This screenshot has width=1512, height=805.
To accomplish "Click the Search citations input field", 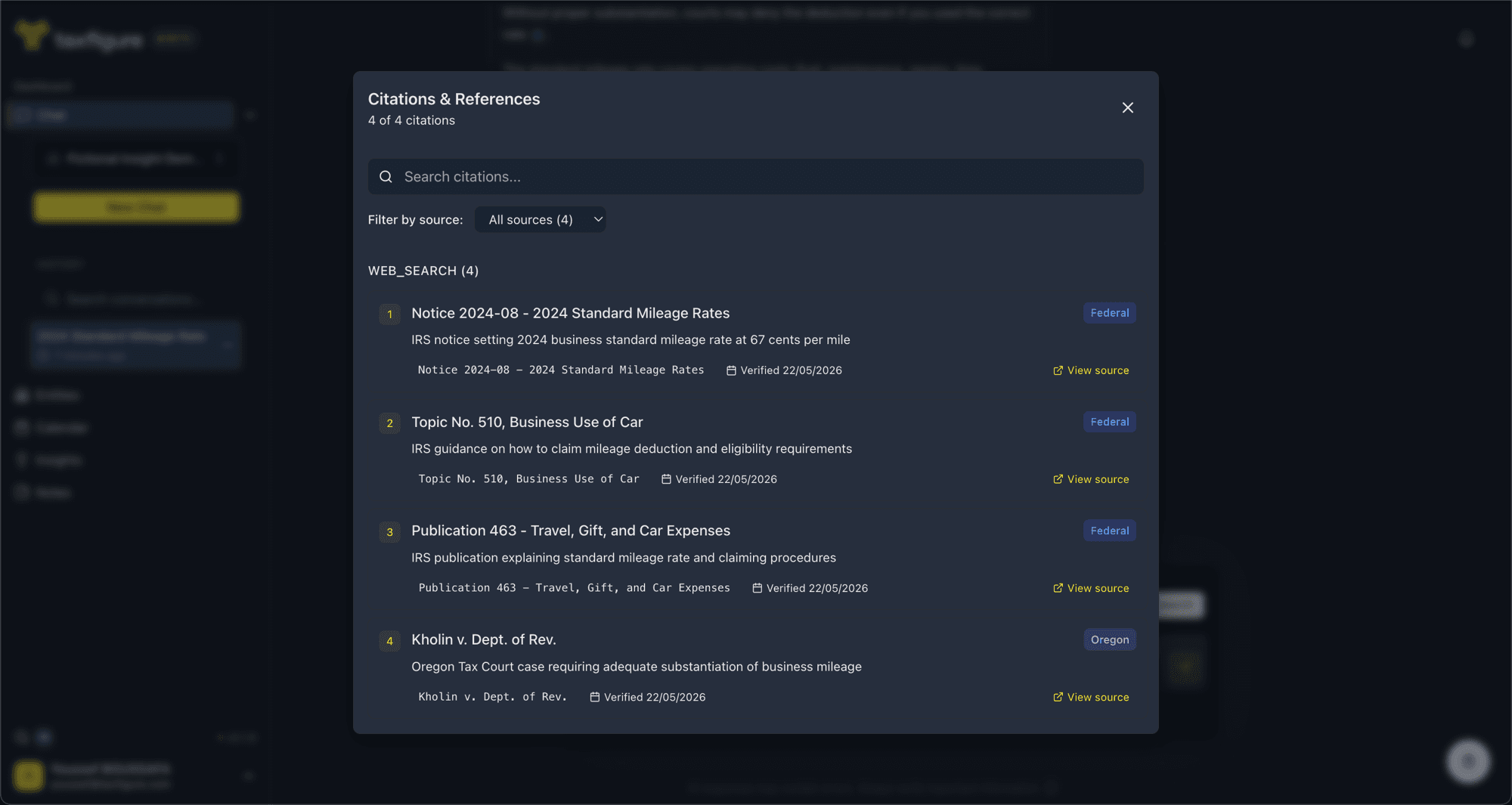I will (755, 177).
